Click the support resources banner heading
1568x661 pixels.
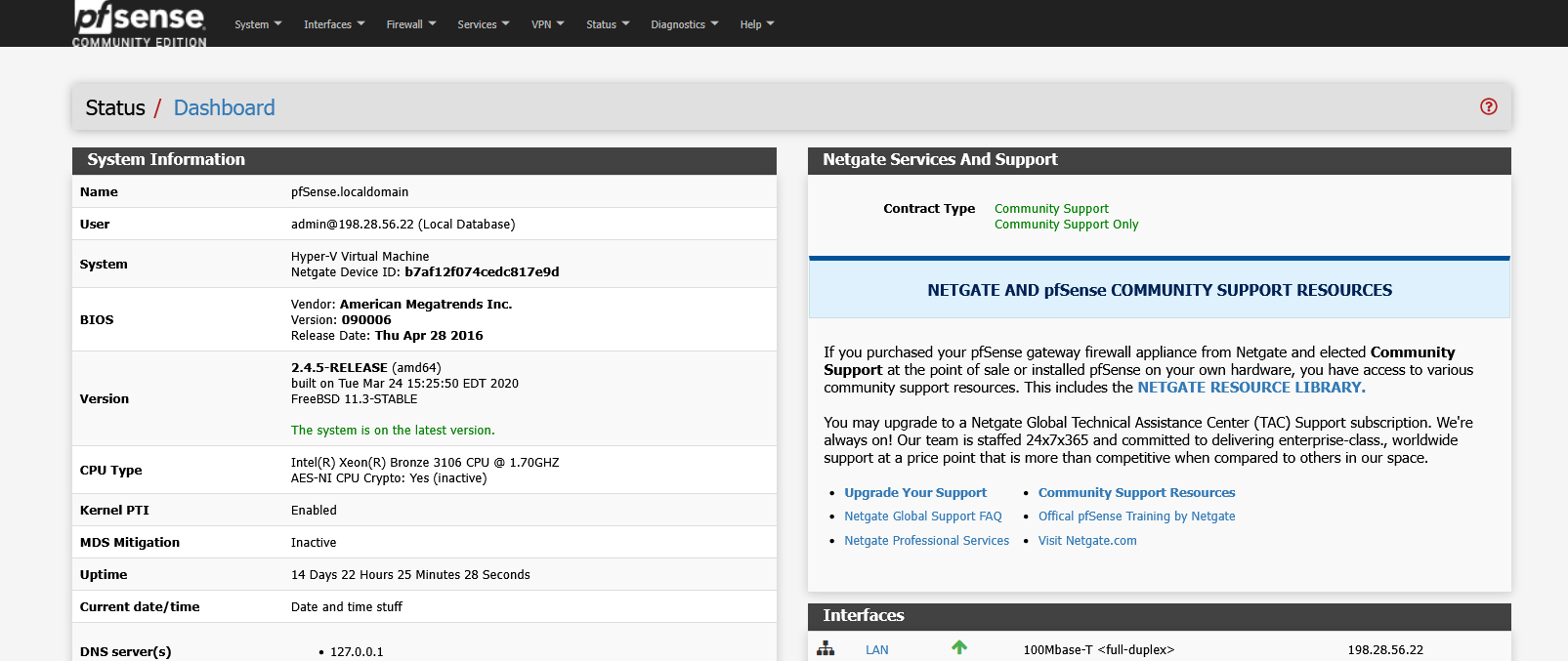1160,290
